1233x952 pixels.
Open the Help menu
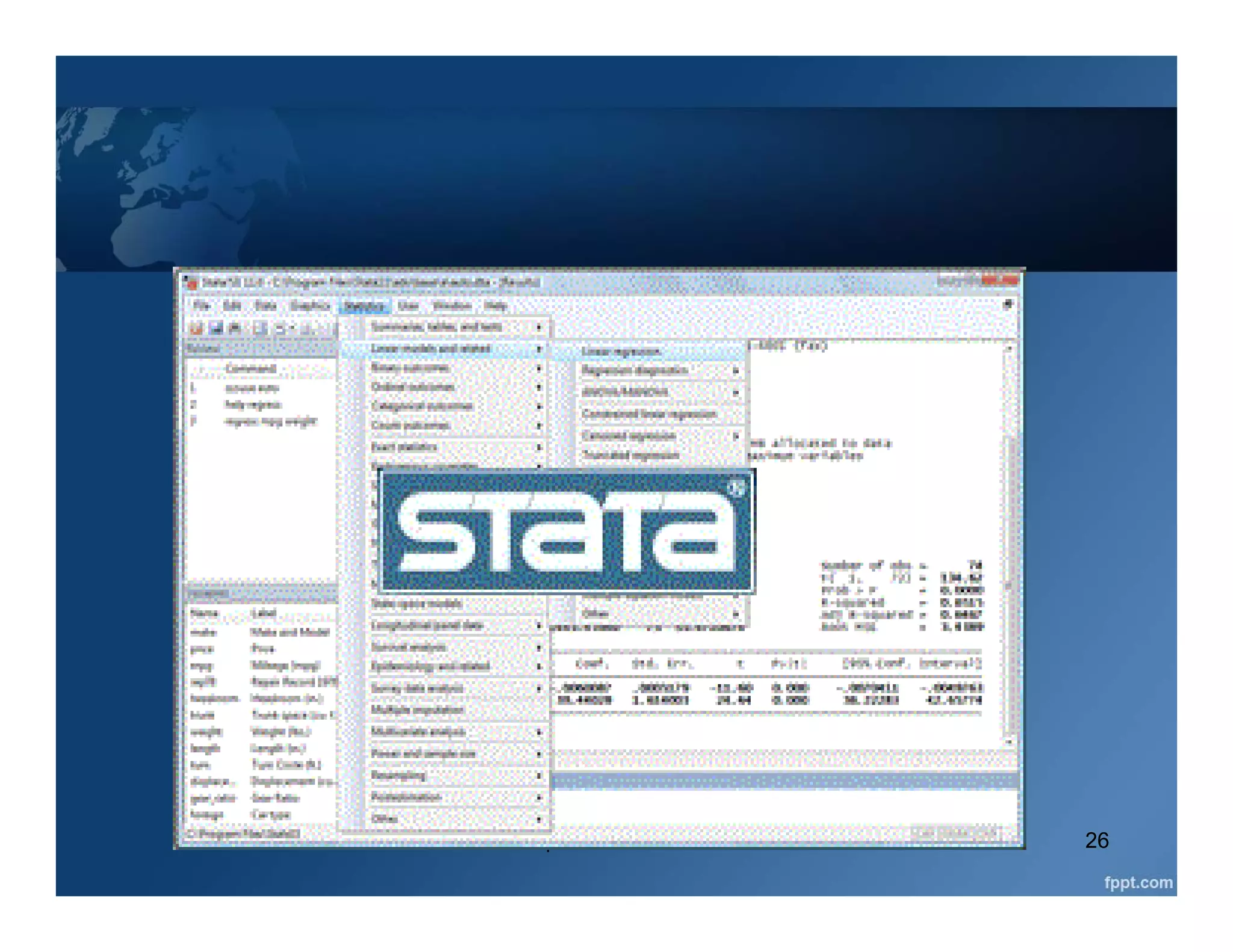coord(495,306)
